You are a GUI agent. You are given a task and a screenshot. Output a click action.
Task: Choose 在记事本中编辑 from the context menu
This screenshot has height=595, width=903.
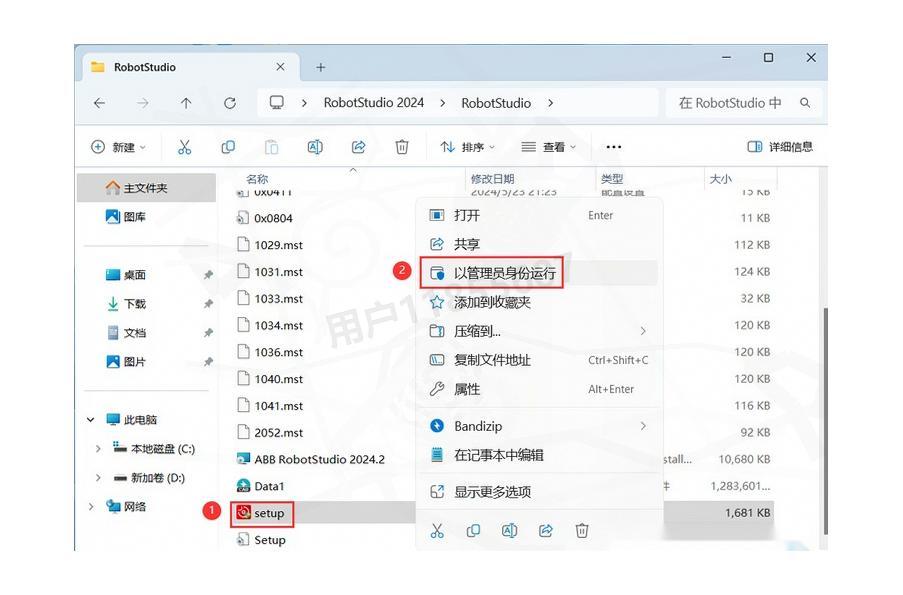coord(539,455)
